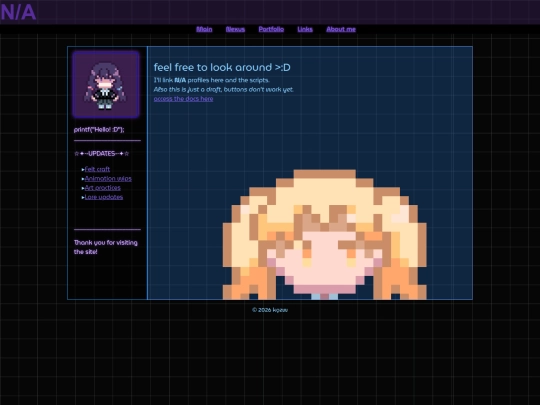Click the 'I'll link N/A profiles' sentence
Screen dimensions: 540x405
pos(211,80)
